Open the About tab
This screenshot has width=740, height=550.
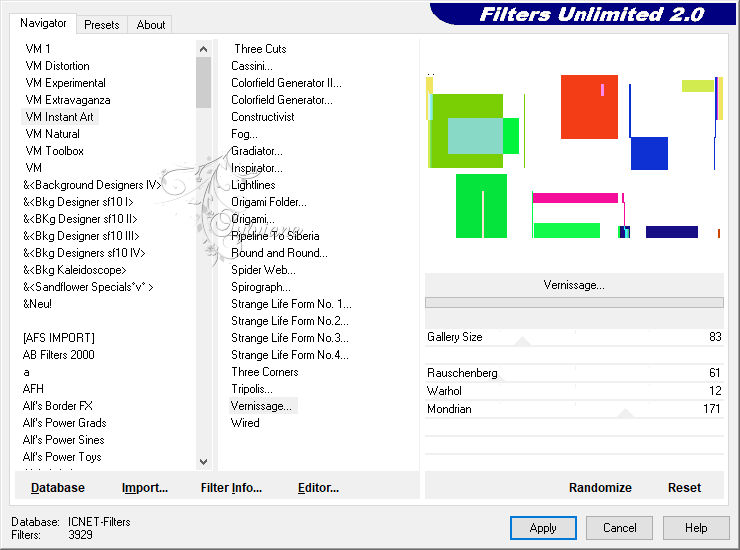point(151,25)
